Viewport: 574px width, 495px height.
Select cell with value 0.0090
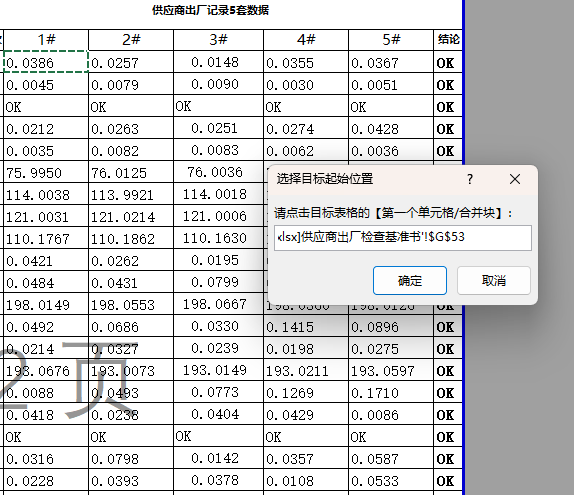point(218,84)
